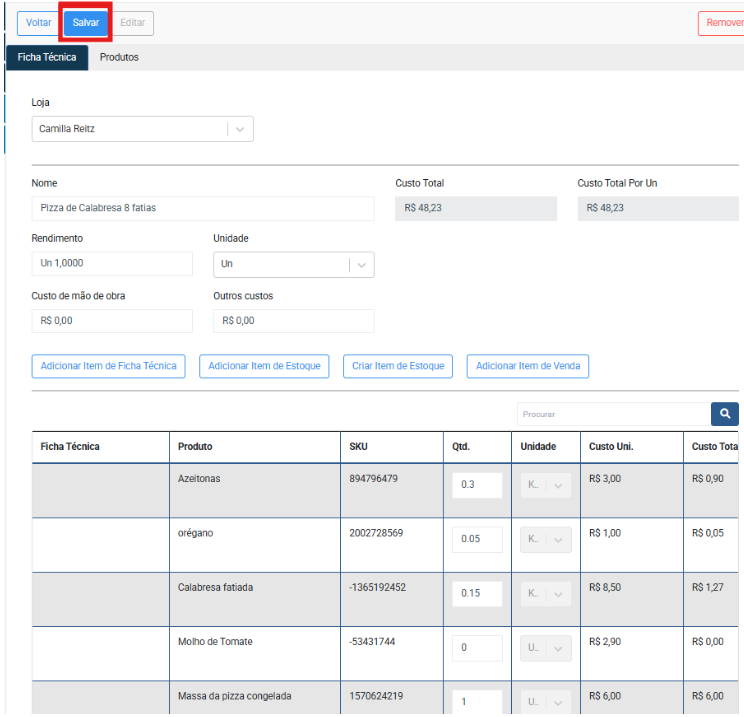The image size is (744, 717).
Task: Click Adicionar Item de Estoque button
Action: click(264, 367)
